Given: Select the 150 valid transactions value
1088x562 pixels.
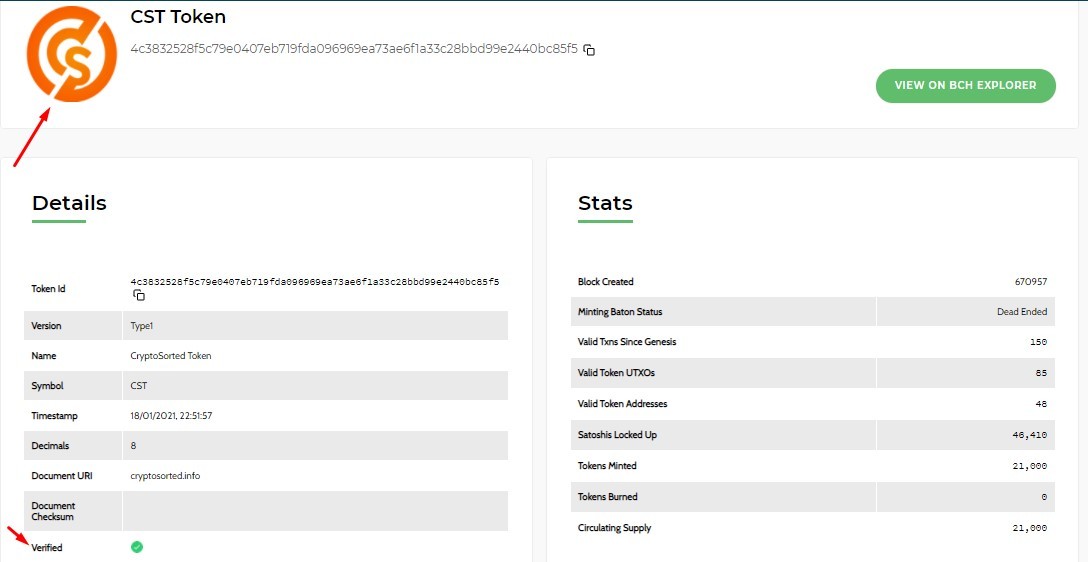Looking at the screenshot, I should tap(1039, 342).
